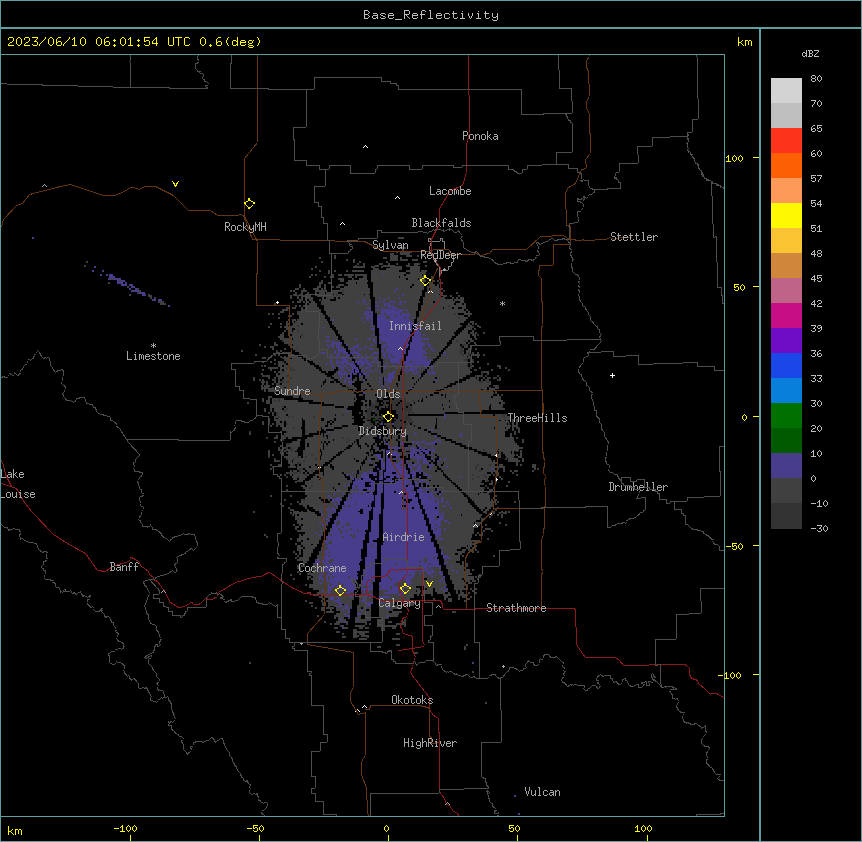Click the asterisk marker above Limestone
The height and width of the screenshot is (842, 862).
153,346
